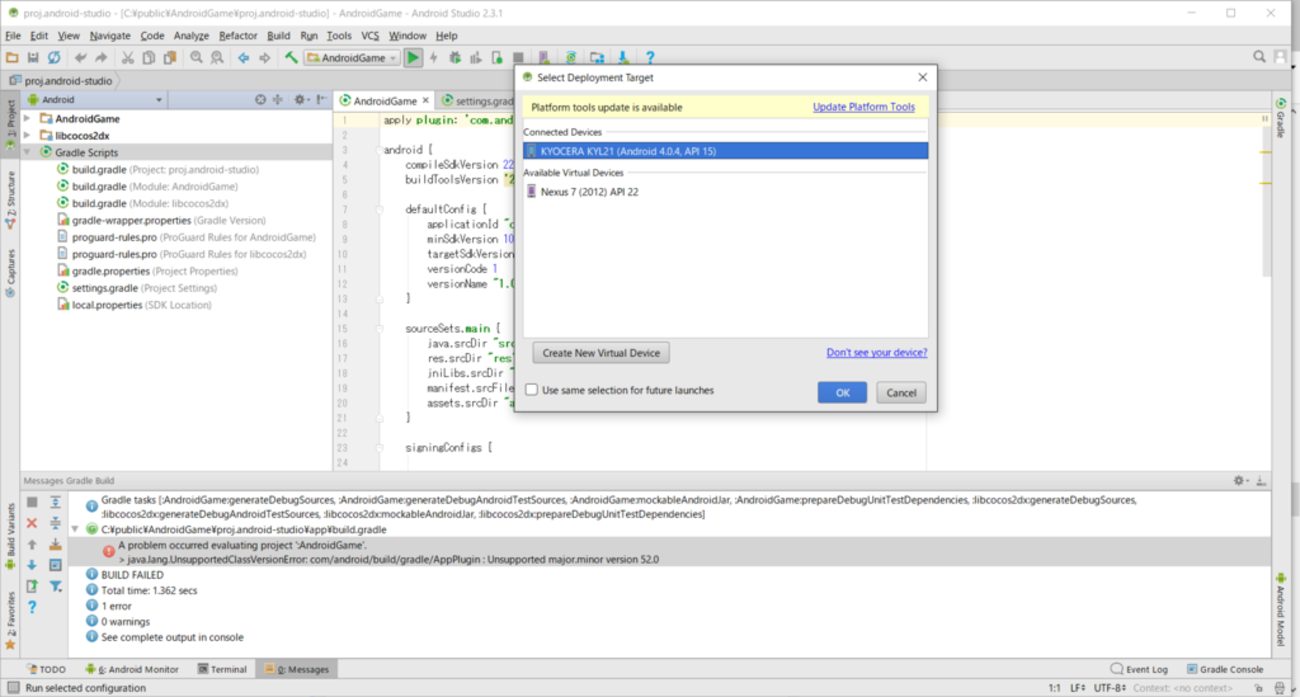This screenshot has width=1300, height=697.
Task: Click Cancel in Select Deployment Target dialog
Action: pyautogui.click(x=901, y=393)
